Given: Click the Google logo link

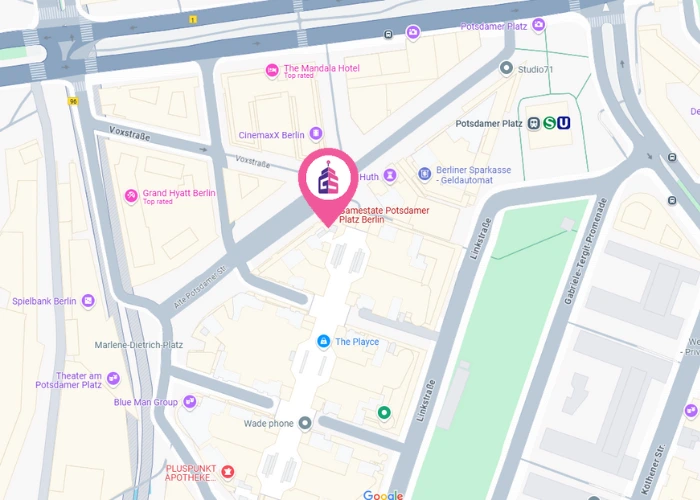Looking at the screenshot, I should [x=383, y=495].
